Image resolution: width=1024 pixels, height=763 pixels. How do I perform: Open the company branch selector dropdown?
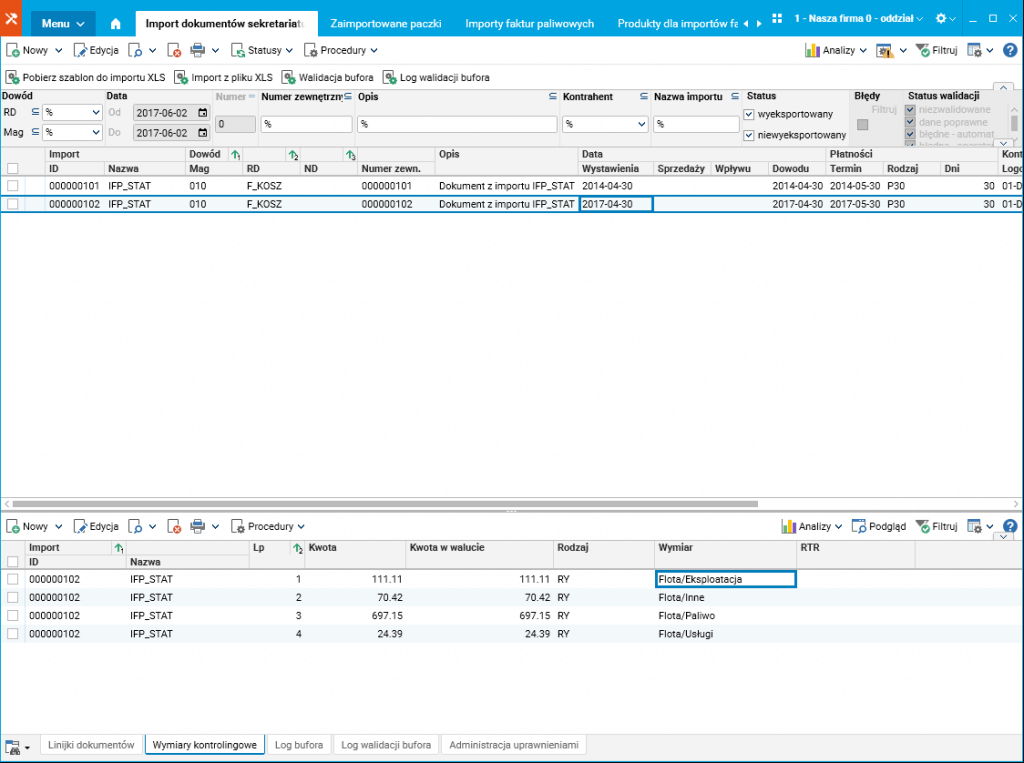859,18
